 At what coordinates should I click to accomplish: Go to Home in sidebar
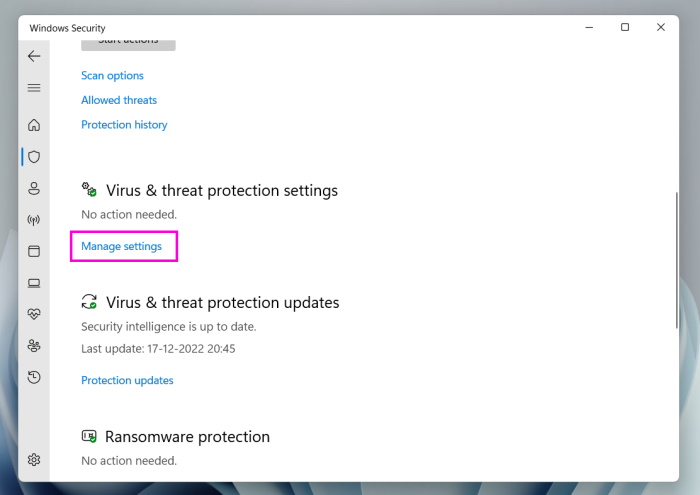pos(34,125)
